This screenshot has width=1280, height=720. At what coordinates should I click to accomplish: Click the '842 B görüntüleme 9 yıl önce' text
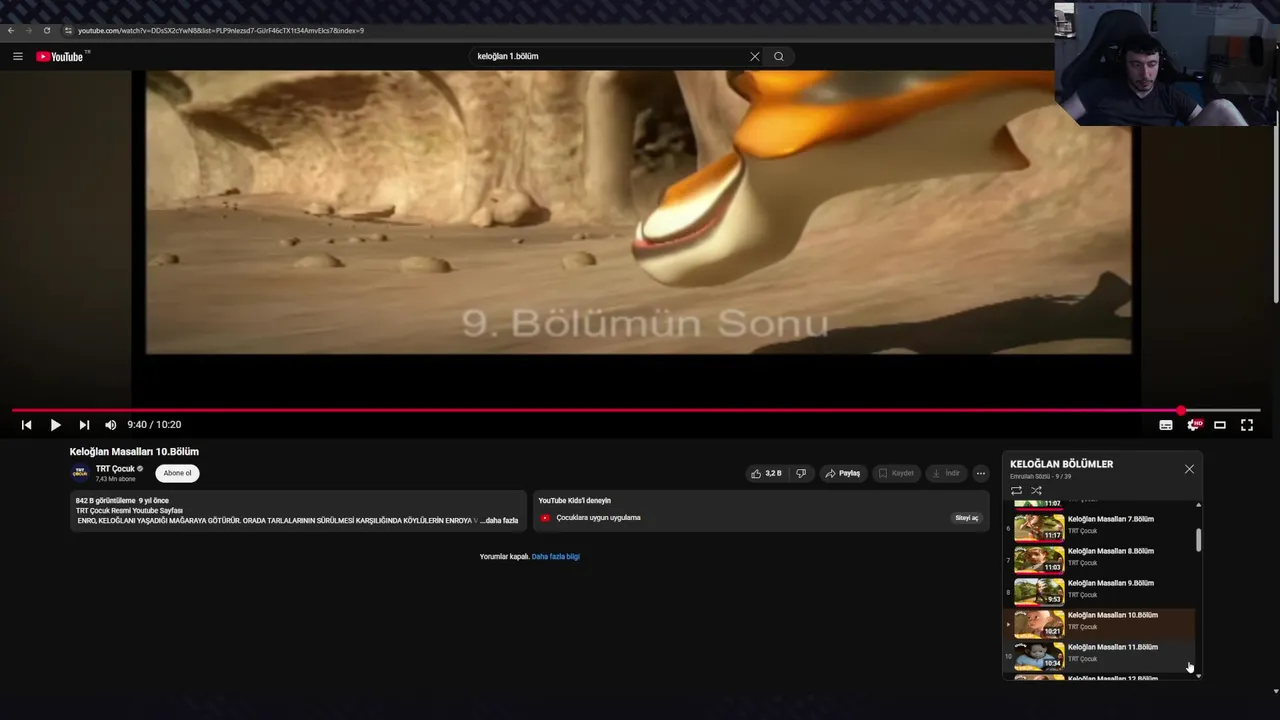[122, 501]
